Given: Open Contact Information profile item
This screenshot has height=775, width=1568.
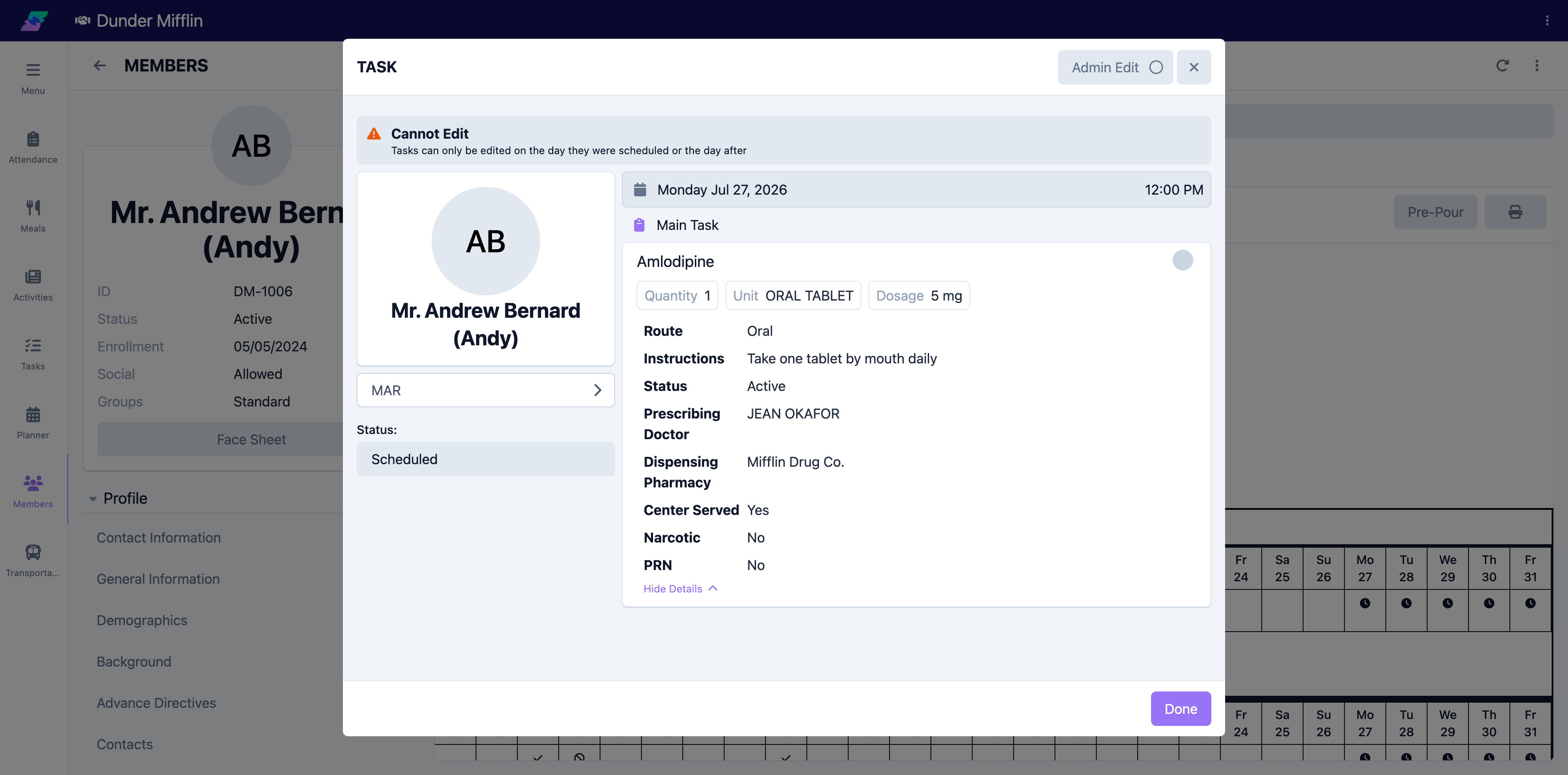Looking at the screenshot, I should pos(158,537).
